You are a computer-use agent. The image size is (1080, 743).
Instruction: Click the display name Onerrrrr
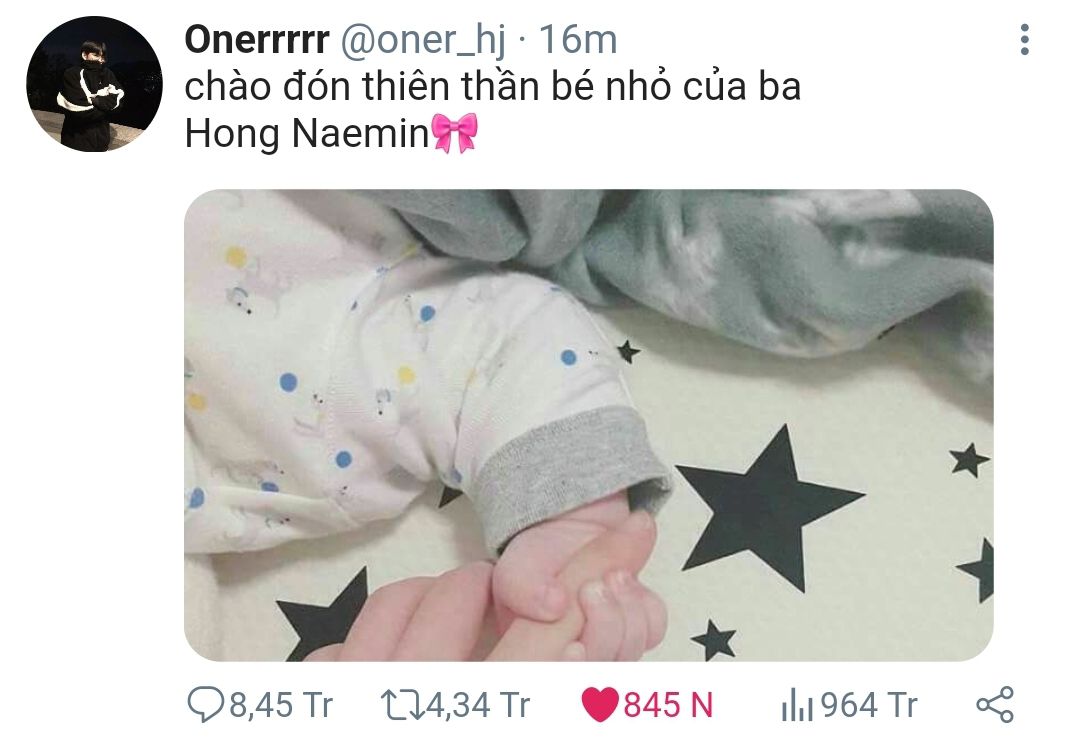(257, 40)
